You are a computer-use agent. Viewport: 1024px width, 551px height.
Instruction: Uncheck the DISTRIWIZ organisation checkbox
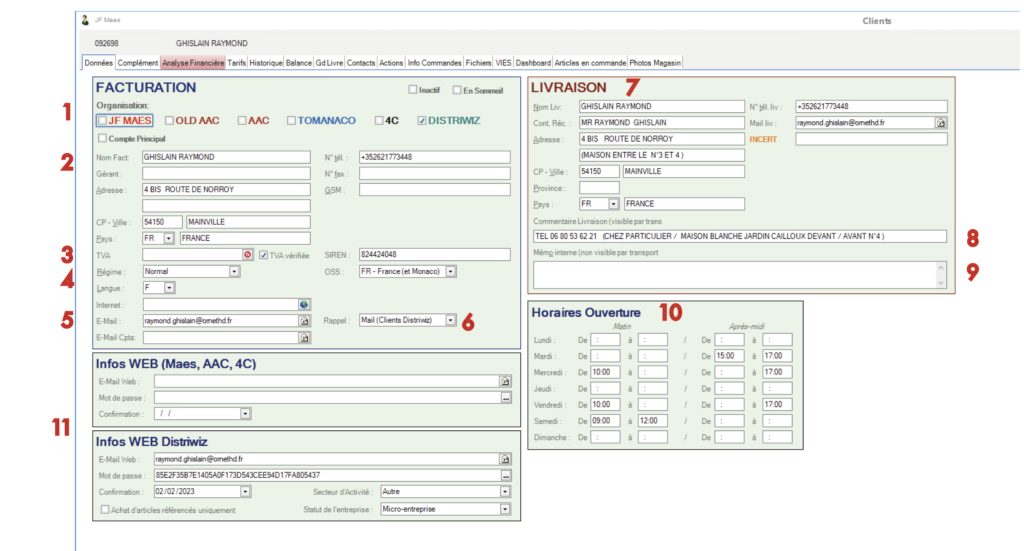pos(422,121)
